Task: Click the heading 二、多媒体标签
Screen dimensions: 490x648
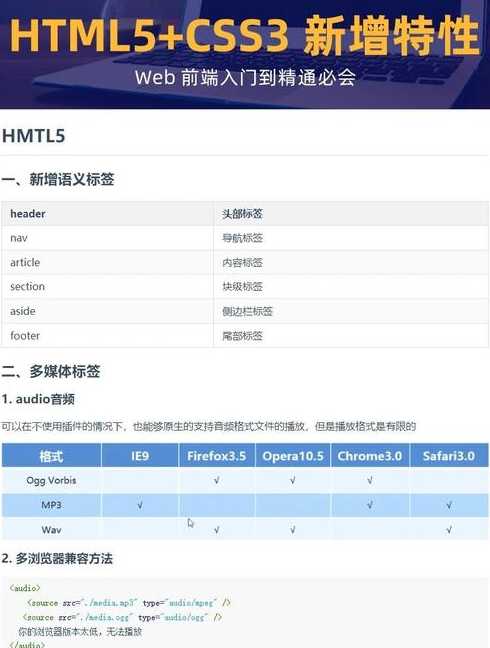Action: pos(50,371)
